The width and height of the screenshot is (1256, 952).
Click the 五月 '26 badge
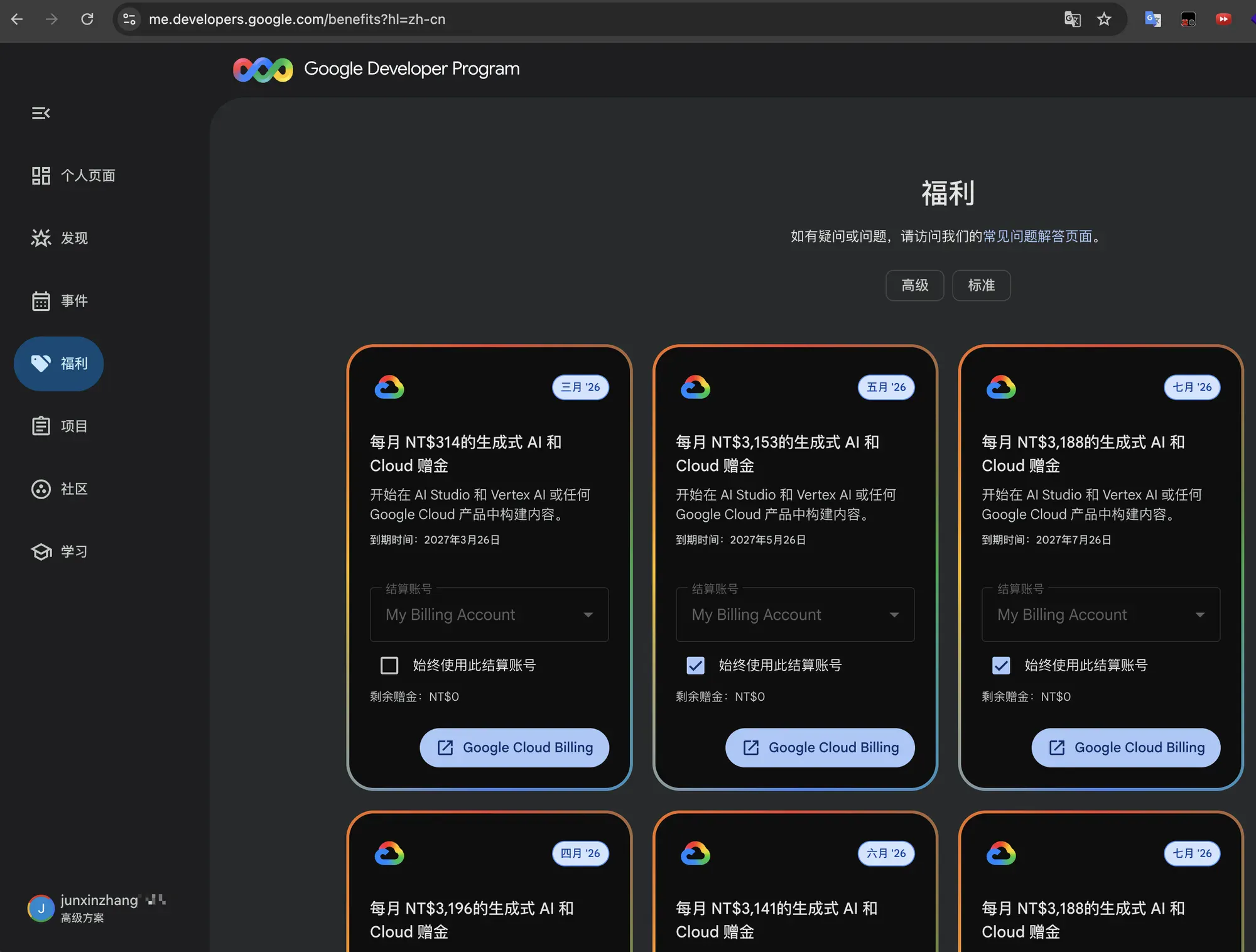point(886,387)
